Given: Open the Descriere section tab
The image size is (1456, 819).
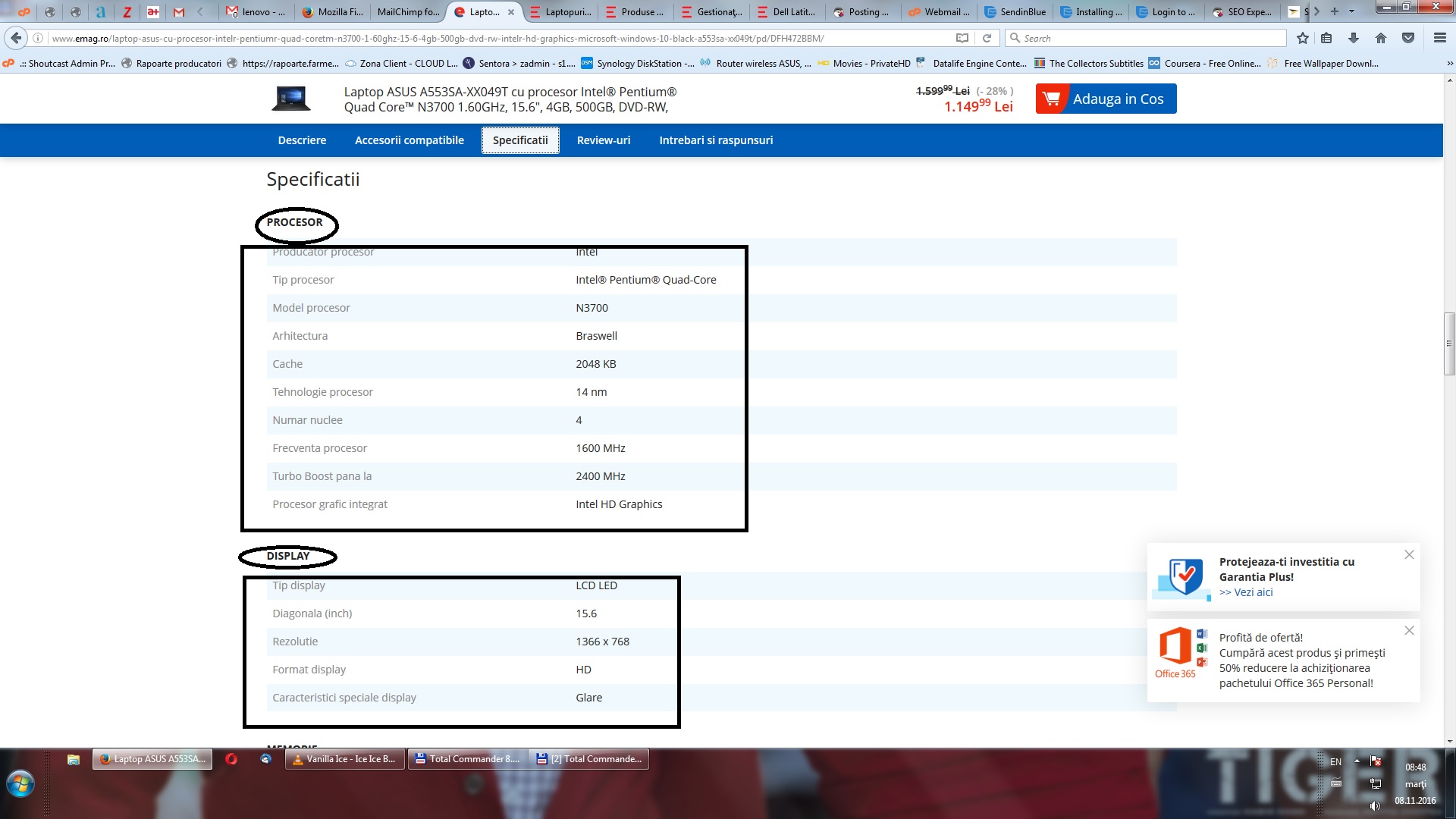Looking at the screenshot, I should click(x=302, y=140).
